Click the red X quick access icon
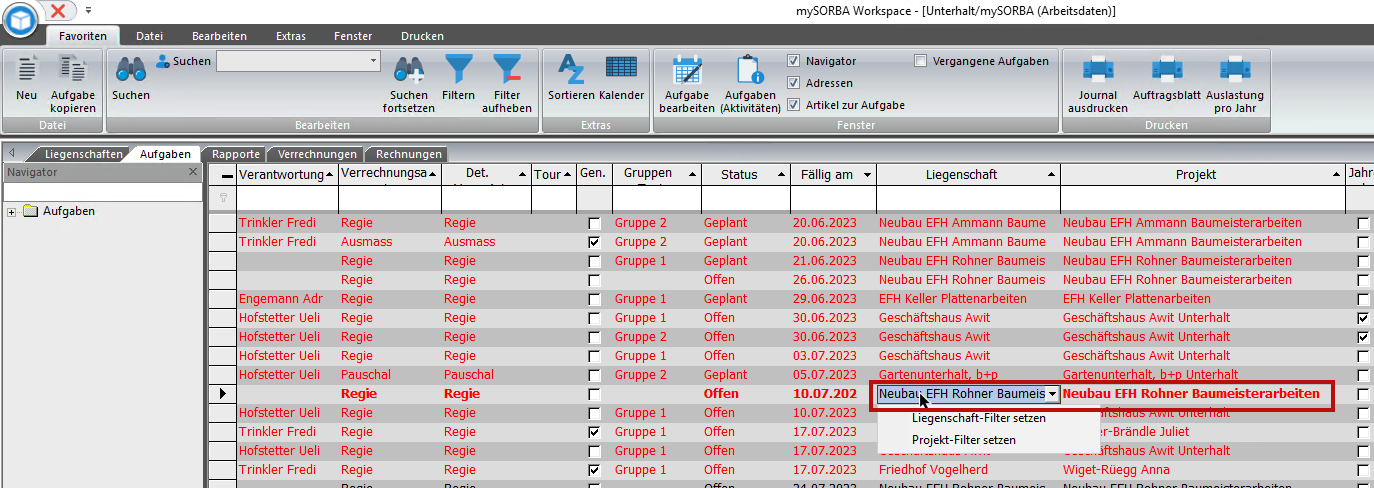The width and height of the screenshot is (1374, 488). click(x=59, y=10)
